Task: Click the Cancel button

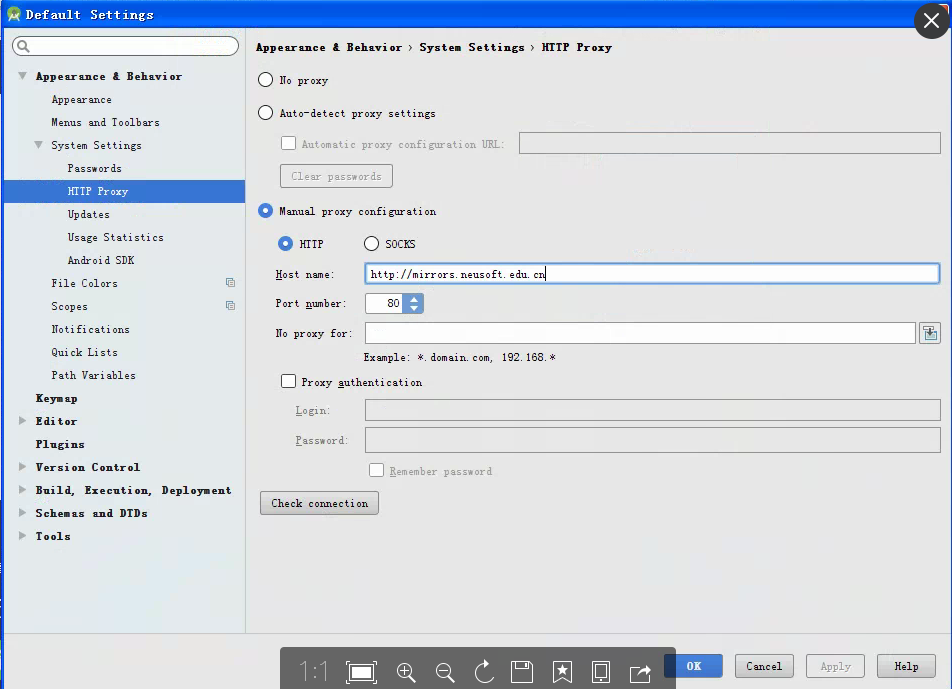Action: click(764, 666)
